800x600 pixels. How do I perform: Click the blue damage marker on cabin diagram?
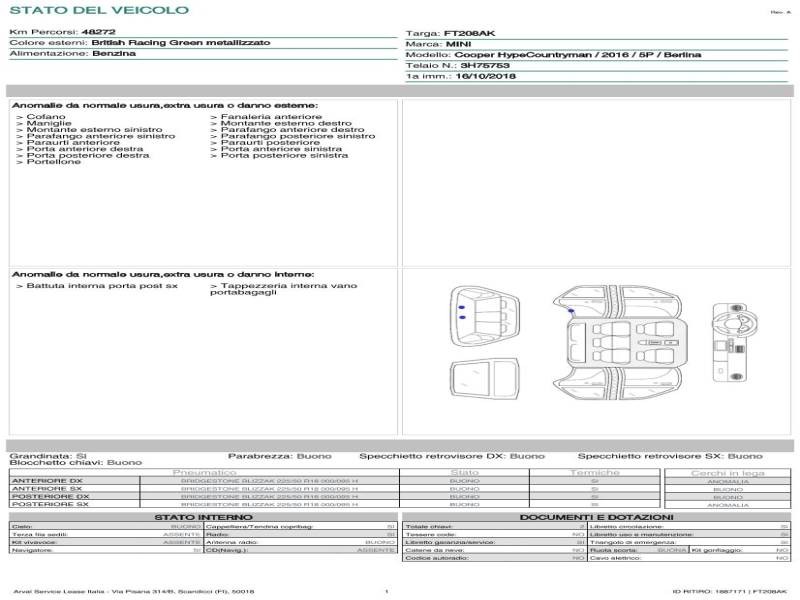point(571,311)
